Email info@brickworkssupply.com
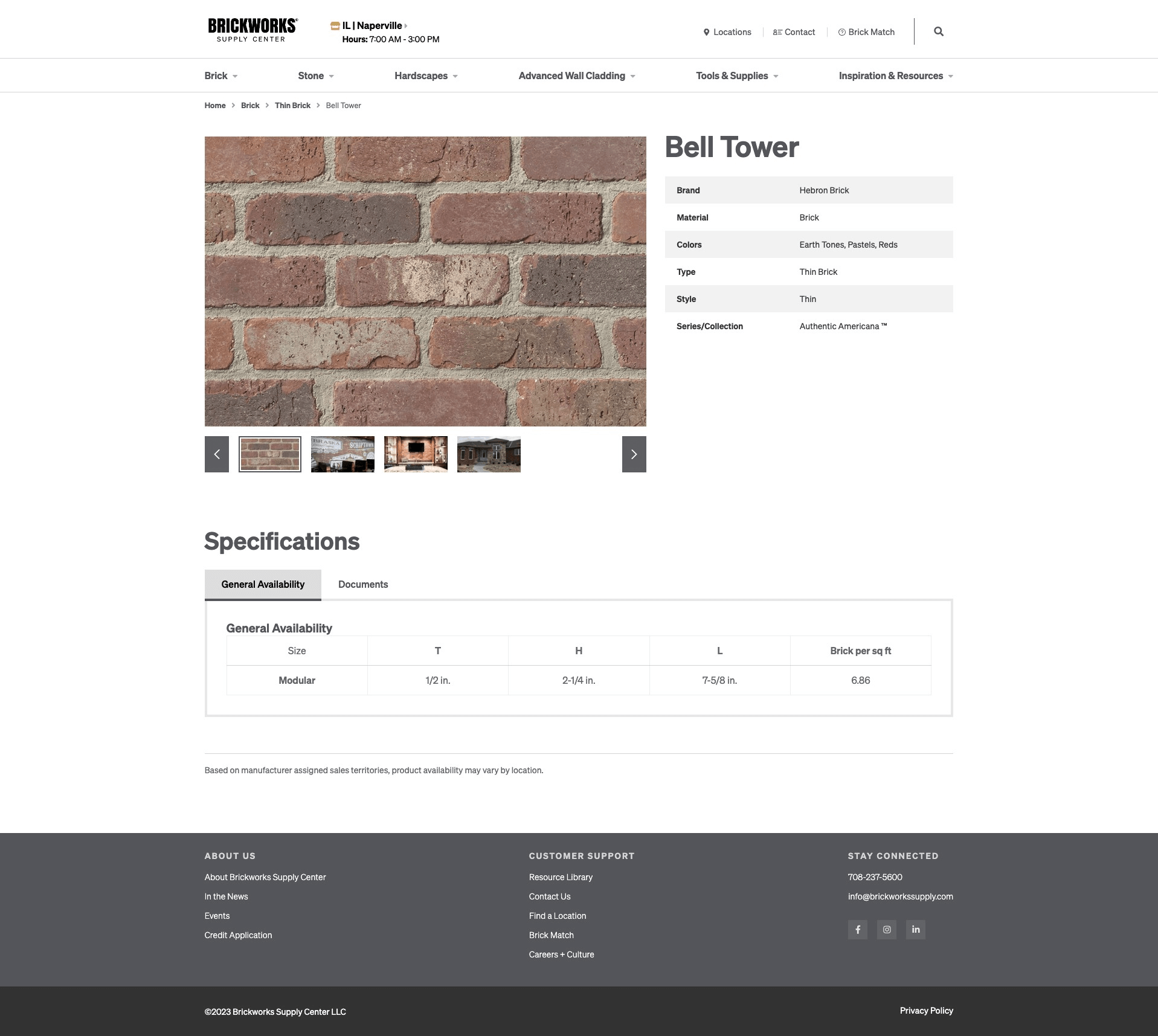 [900, 896]
